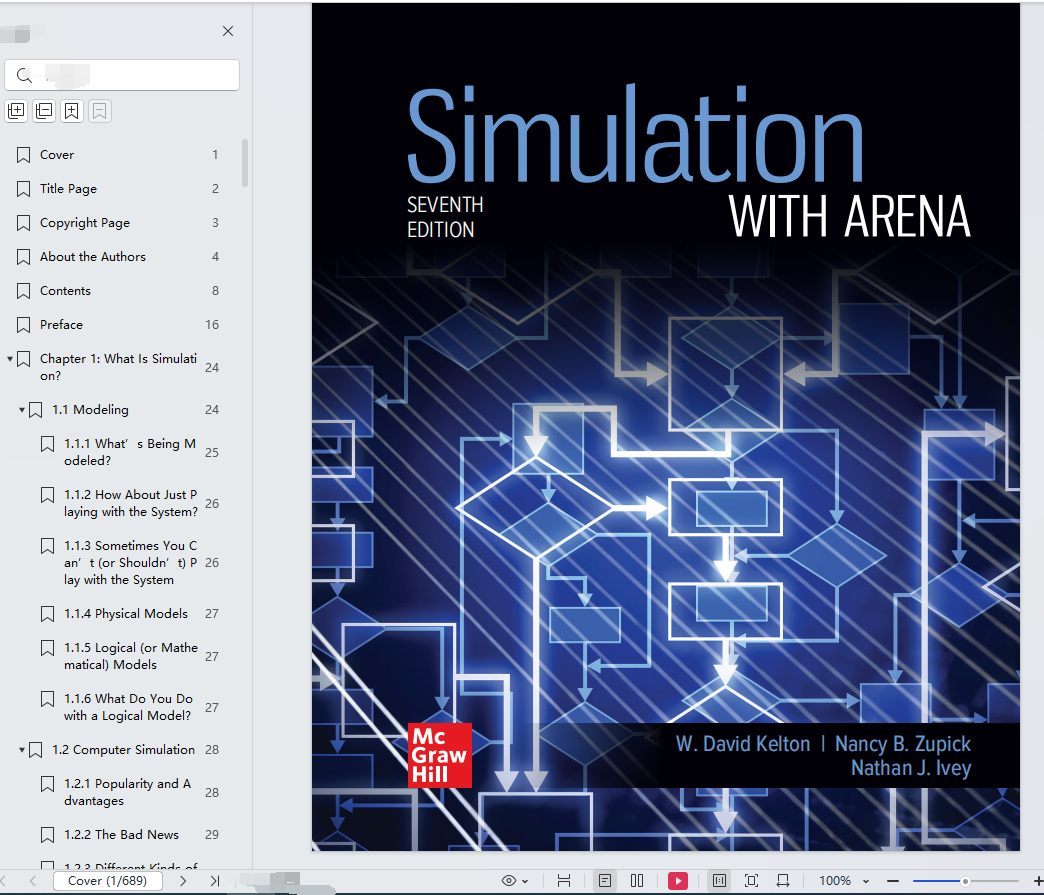The image size is (1044, 895).
Task: Jump to the Title Page bookmark
Action: coord(68,188)
